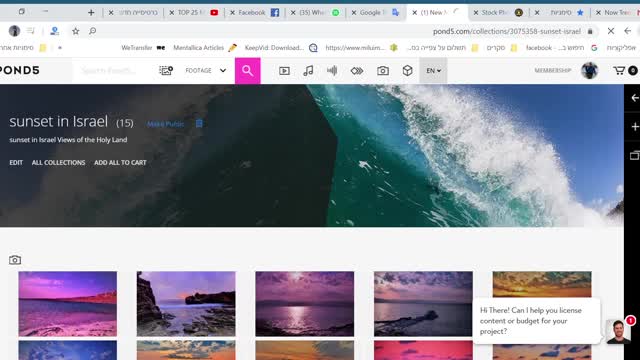Open the pink beach sunset thumbnail
The width and height of the screenshot is (640, 360).
tap(67, 304)
